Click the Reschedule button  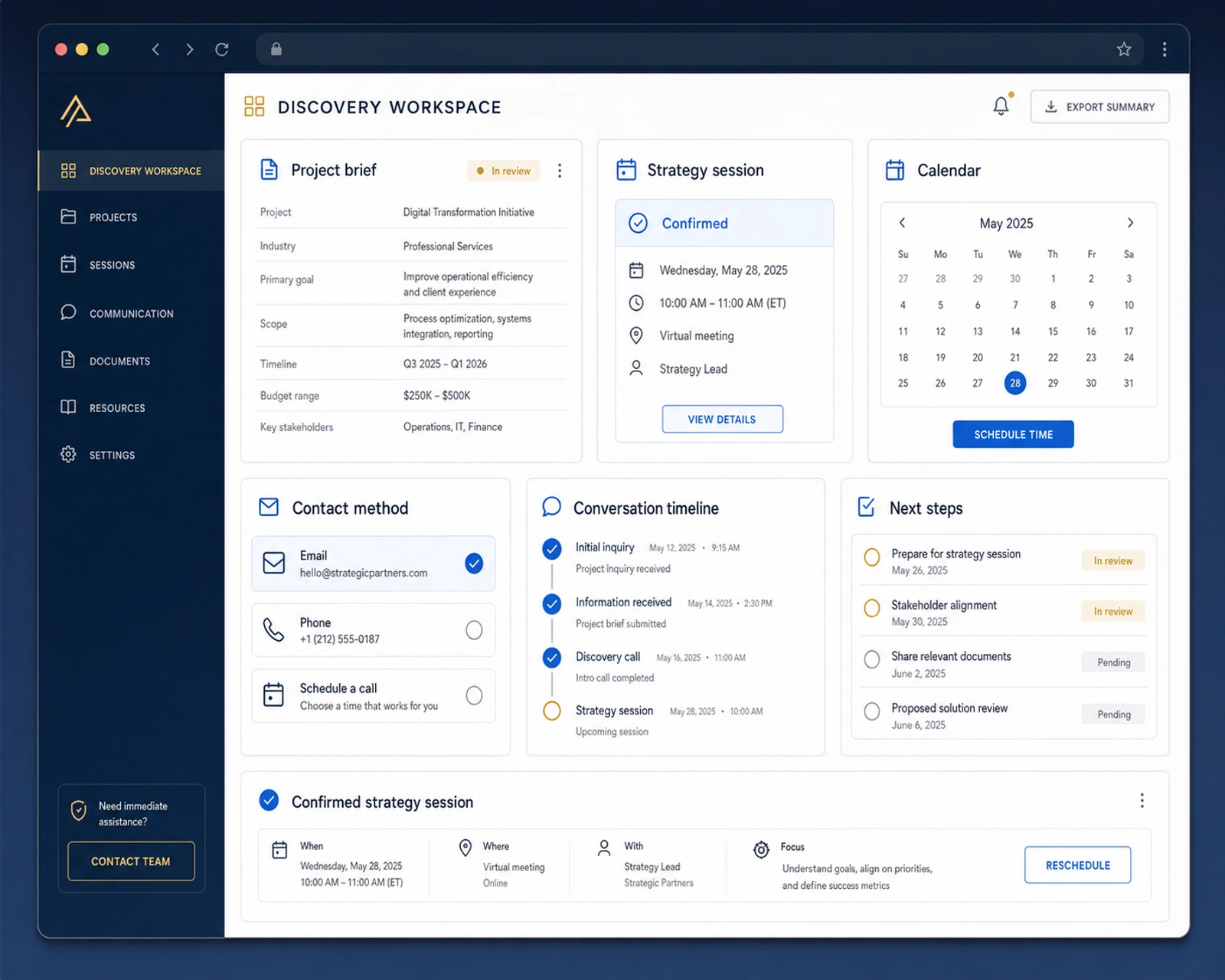tap(1077, 865)
